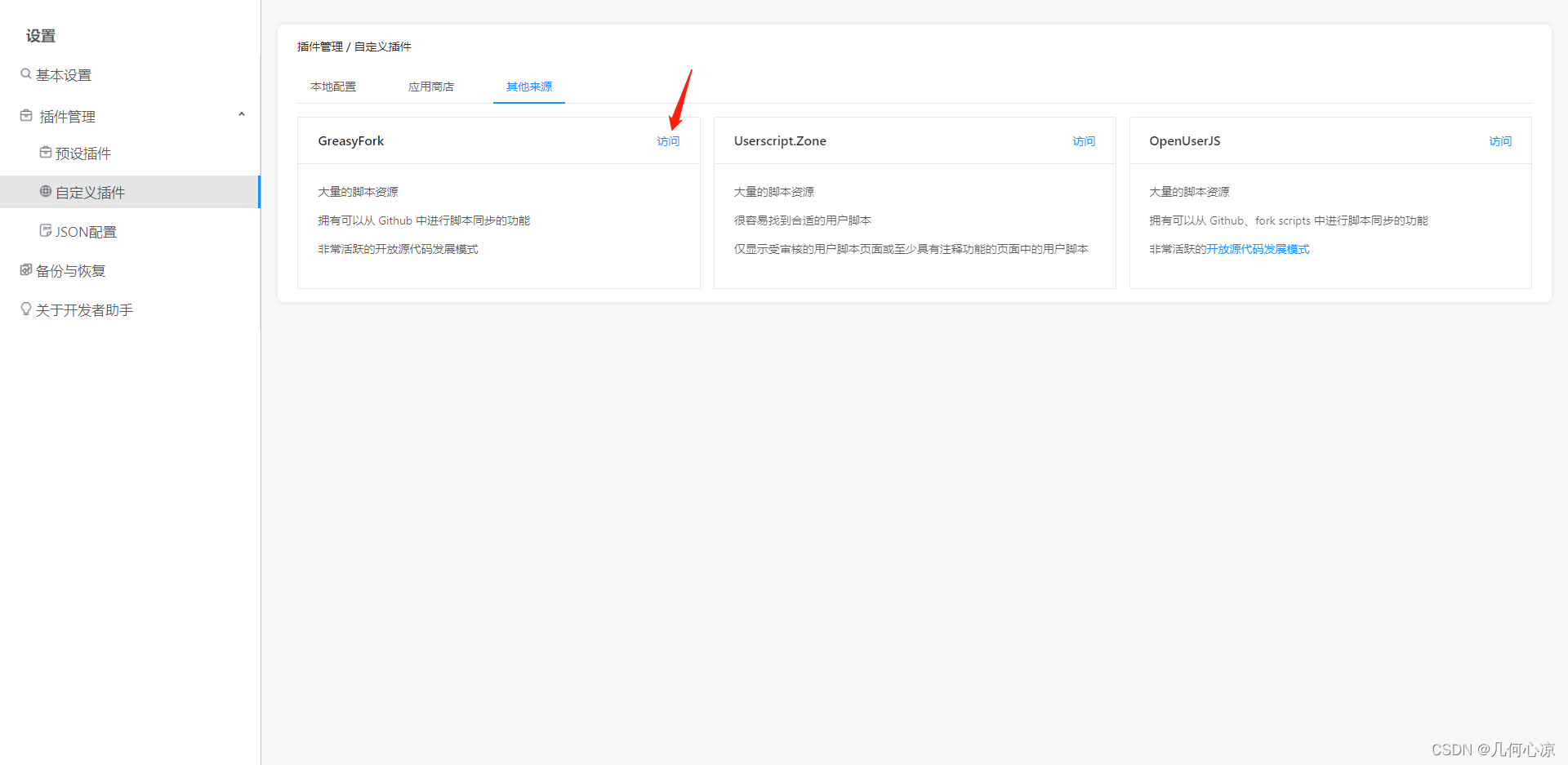The height and width of the screenshot is (765, 1568).
Task: Open the 开放源代码发展模式 hyperlink
Action: [1258, 249]
